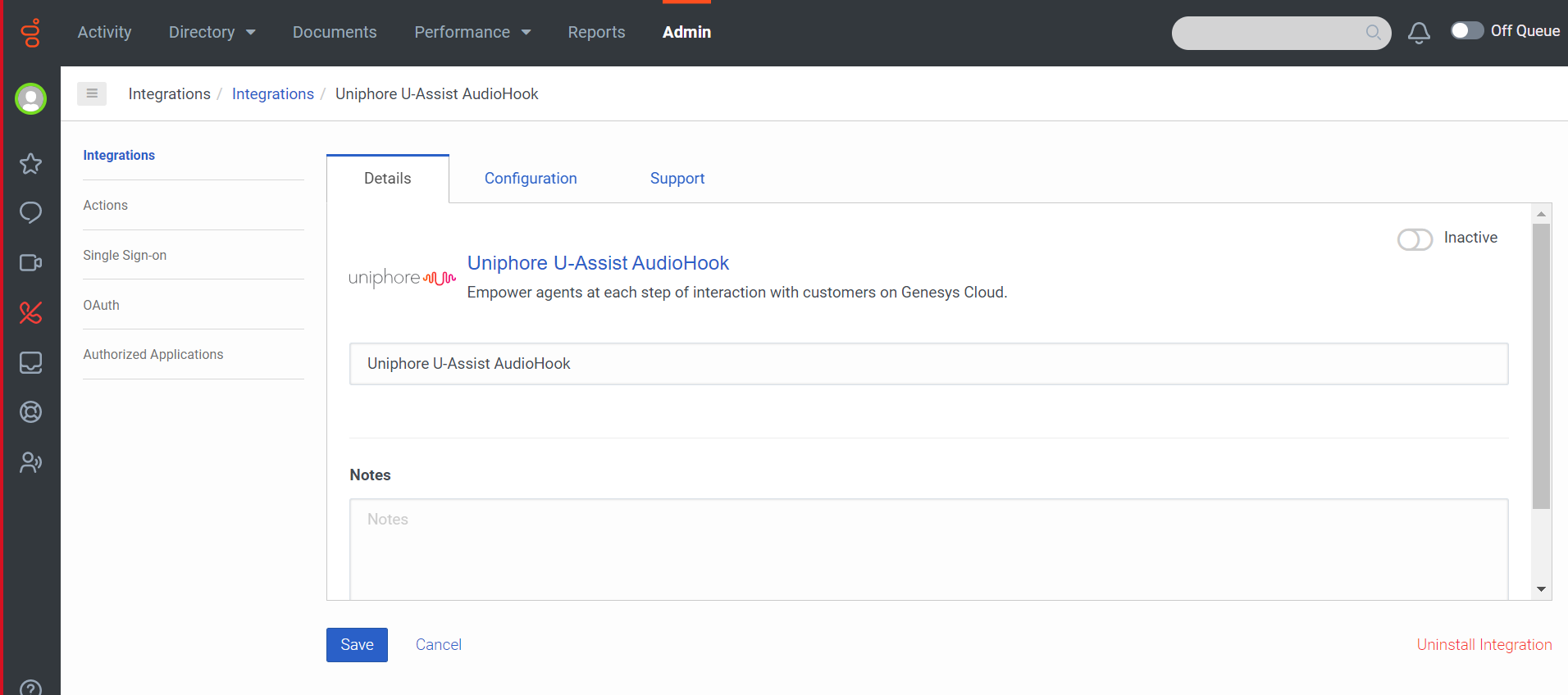Image resolution: width=1568 pixels, height=695 pixels.
Task: Click the Uninstall Integration link
Action: click(1484, 645)
